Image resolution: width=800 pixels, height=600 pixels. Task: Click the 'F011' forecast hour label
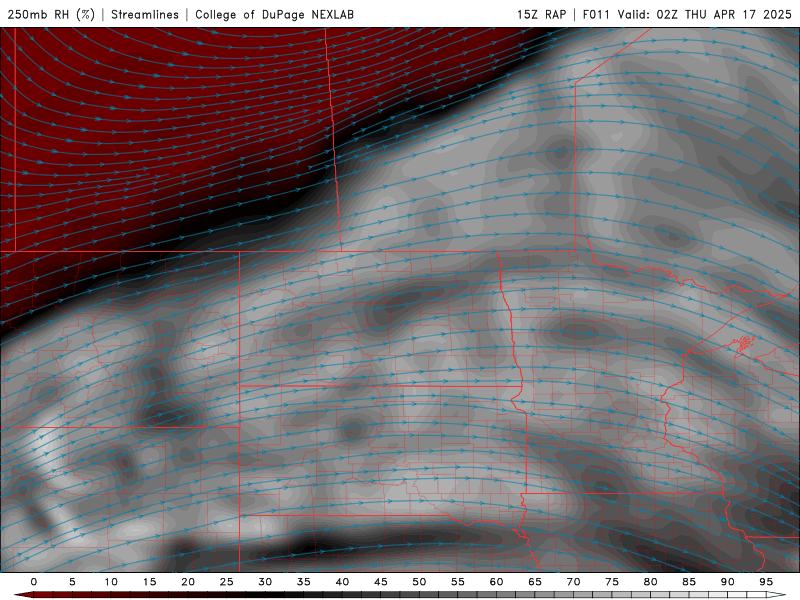click(x=596, y=14)
